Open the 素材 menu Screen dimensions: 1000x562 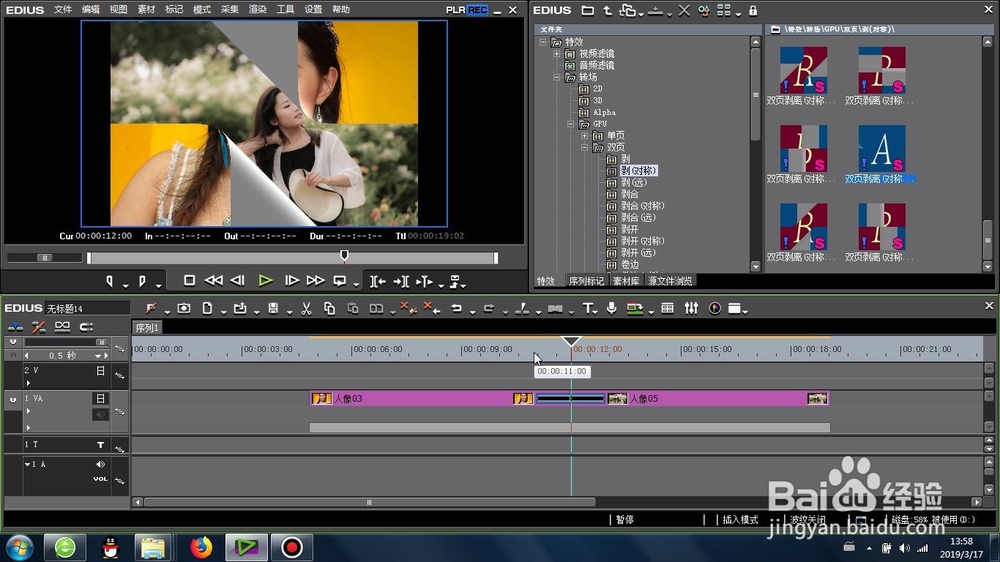point(146,10)
